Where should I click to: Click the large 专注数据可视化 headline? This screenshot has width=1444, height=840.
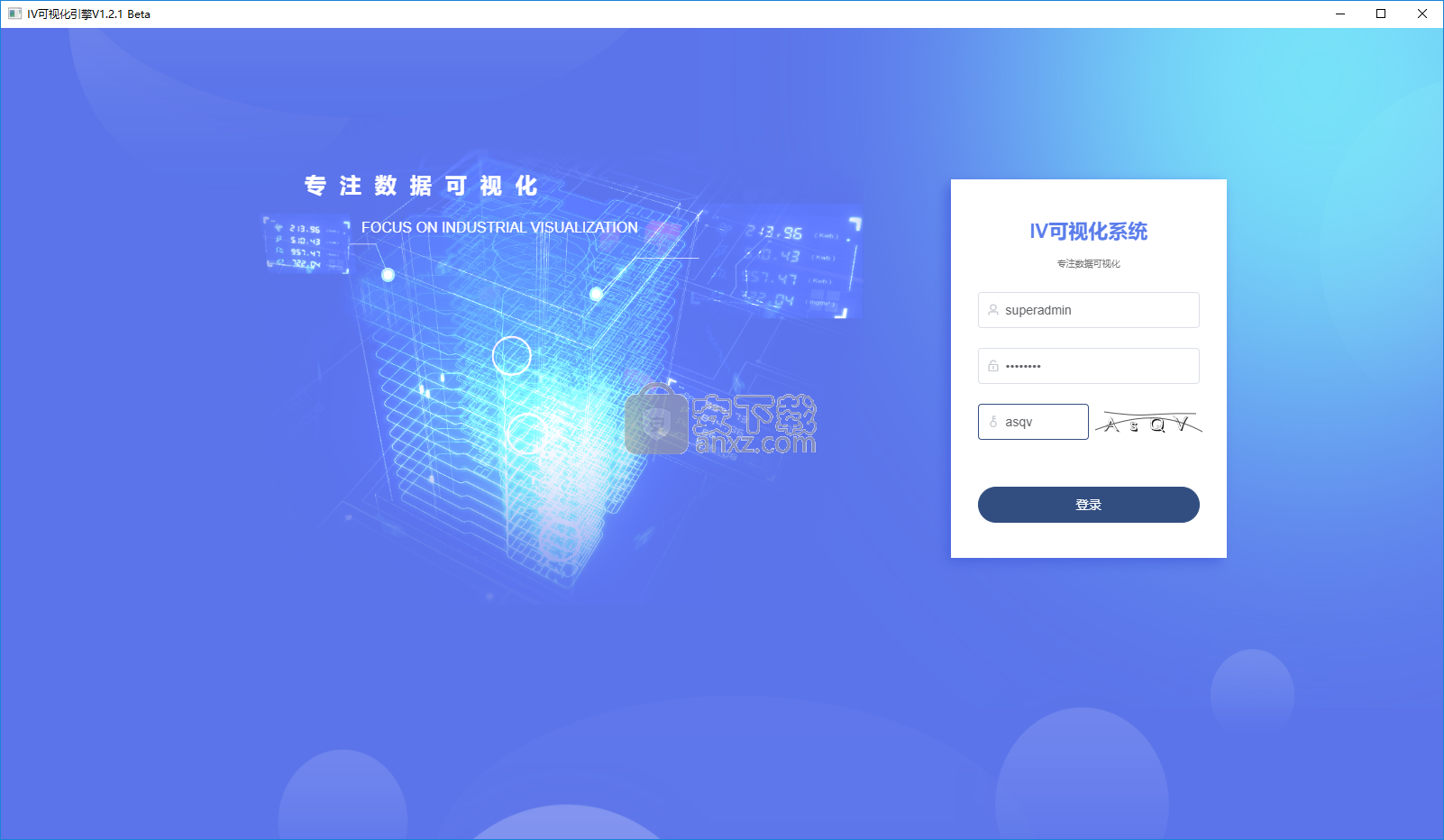pyautogui.click(x=421, y=186)
